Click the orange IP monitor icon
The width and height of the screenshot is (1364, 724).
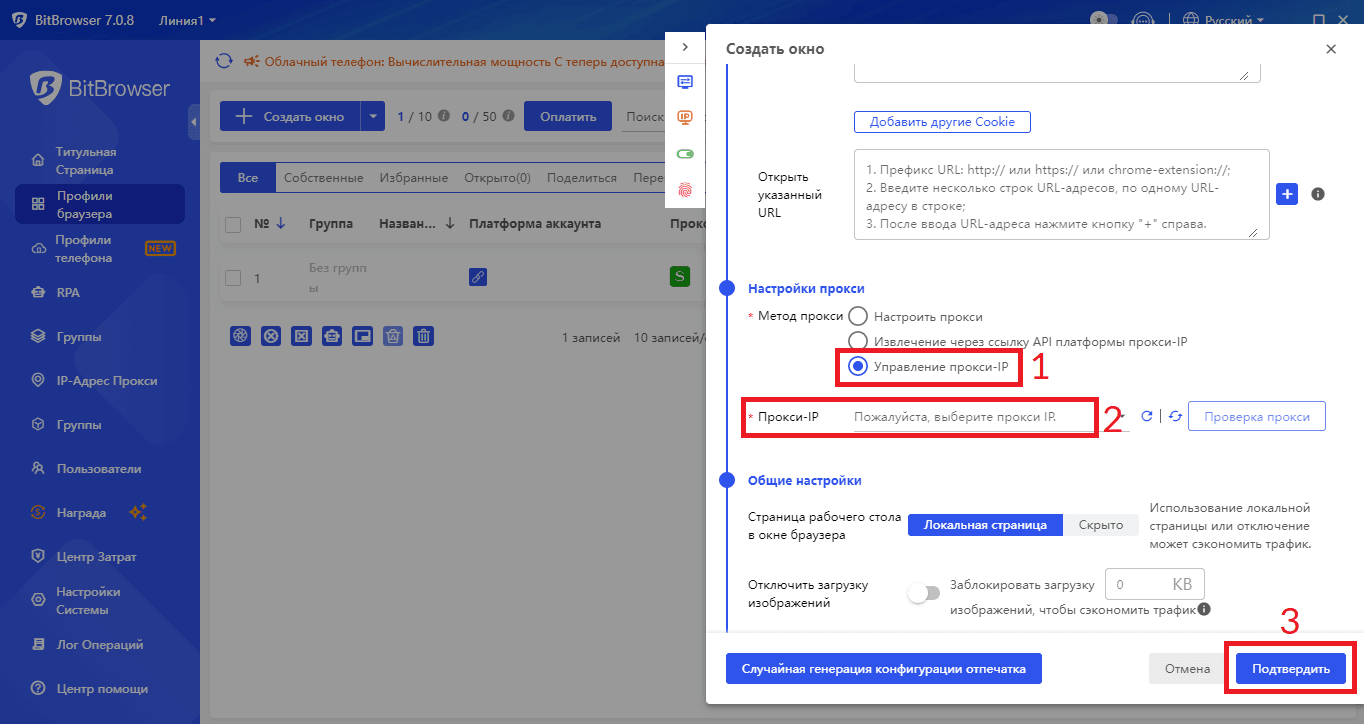click(685, 117)
